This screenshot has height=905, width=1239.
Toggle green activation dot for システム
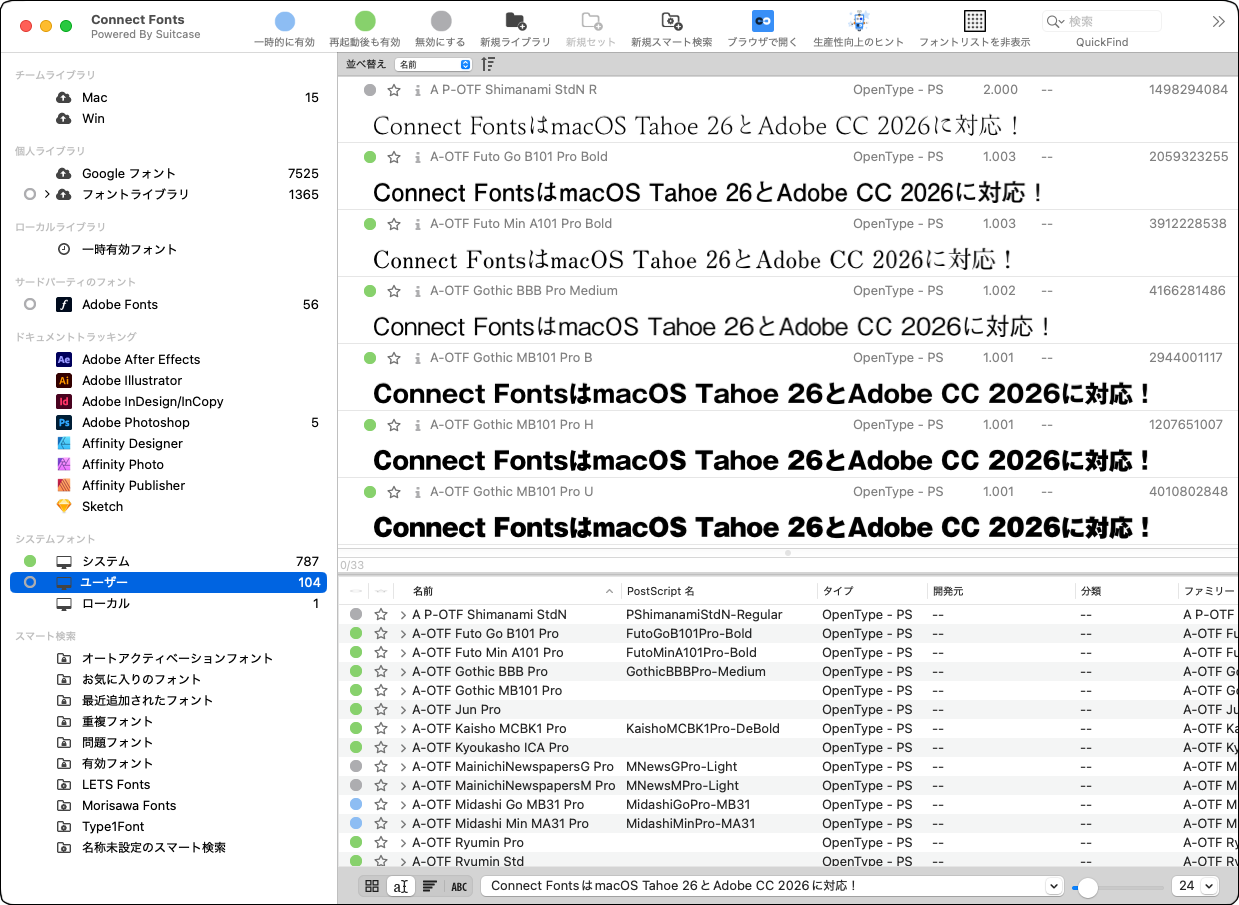tap(30, 561)
